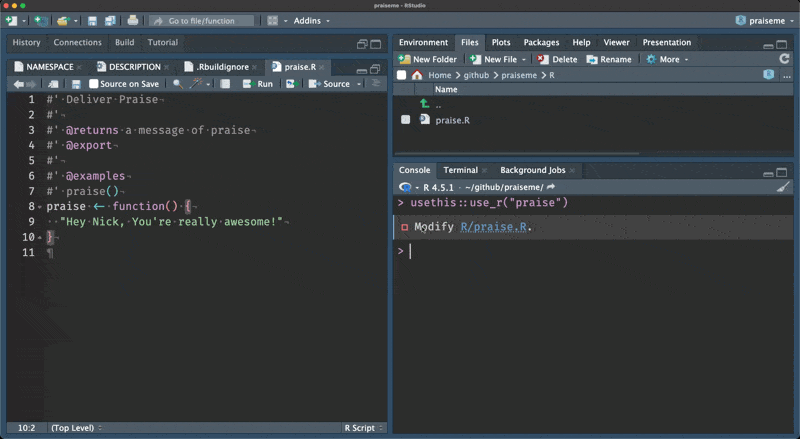Click the find/replace magnifier icon
This screenshot has width=800, height=439.
coord(178,84)
